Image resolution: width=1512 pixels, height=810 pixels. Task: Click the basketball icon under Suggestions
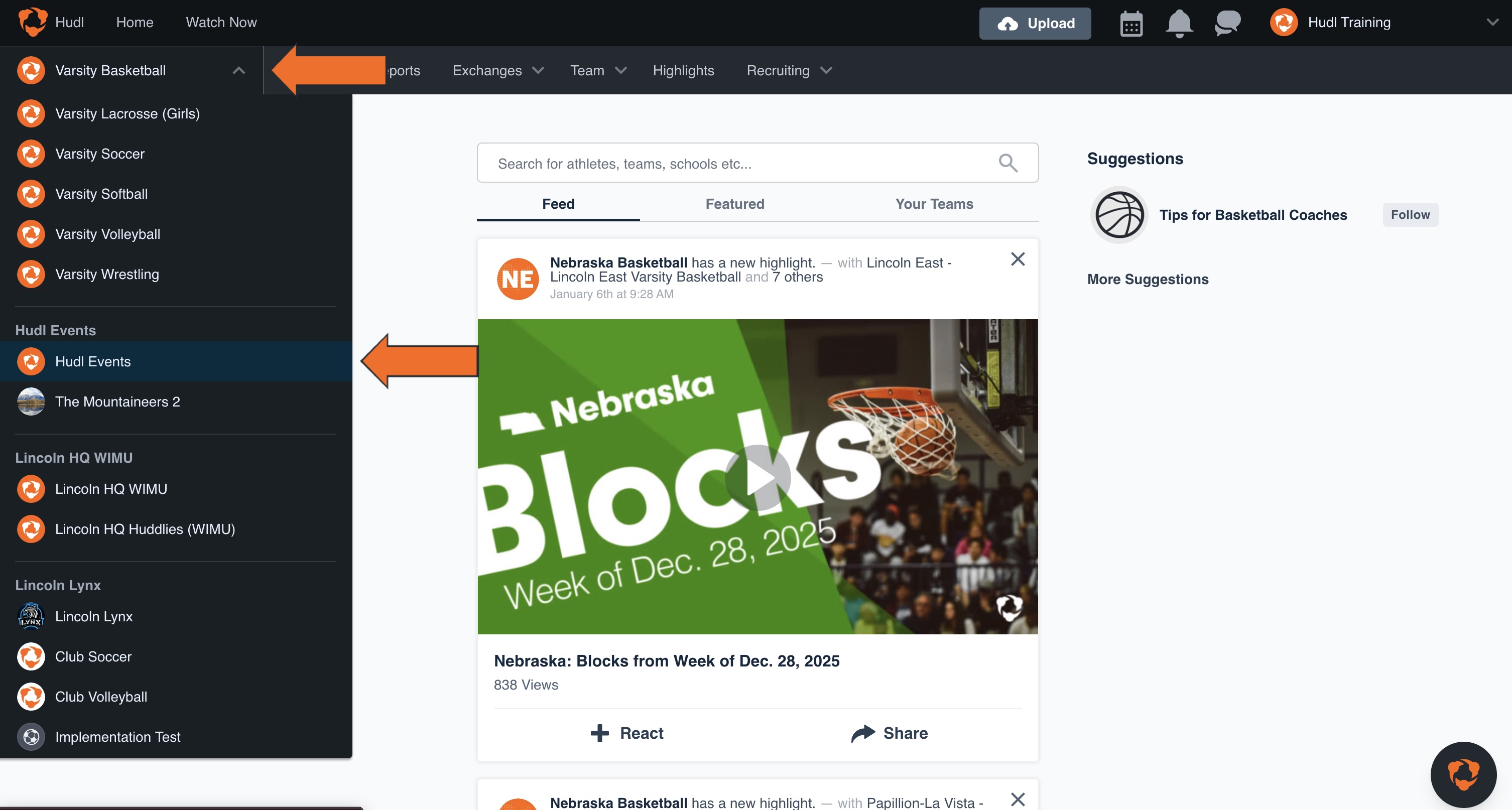click(1119, 215)
